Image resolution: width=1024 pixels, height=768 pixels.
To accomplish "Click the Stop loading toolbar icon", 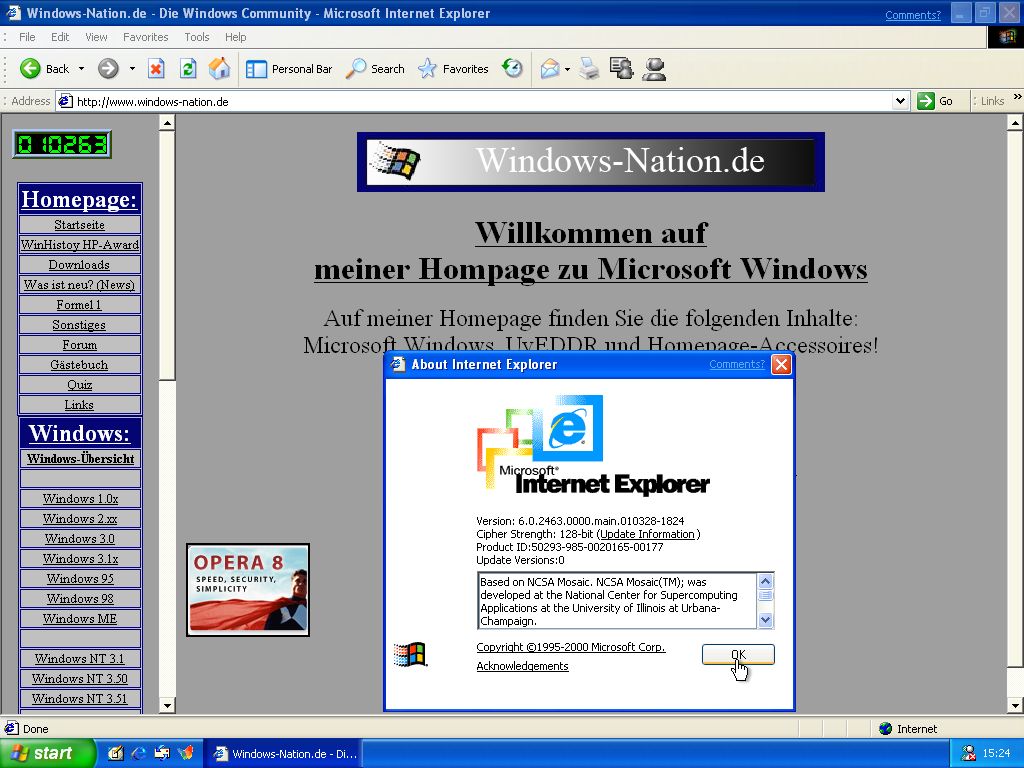I will (156, 69).
